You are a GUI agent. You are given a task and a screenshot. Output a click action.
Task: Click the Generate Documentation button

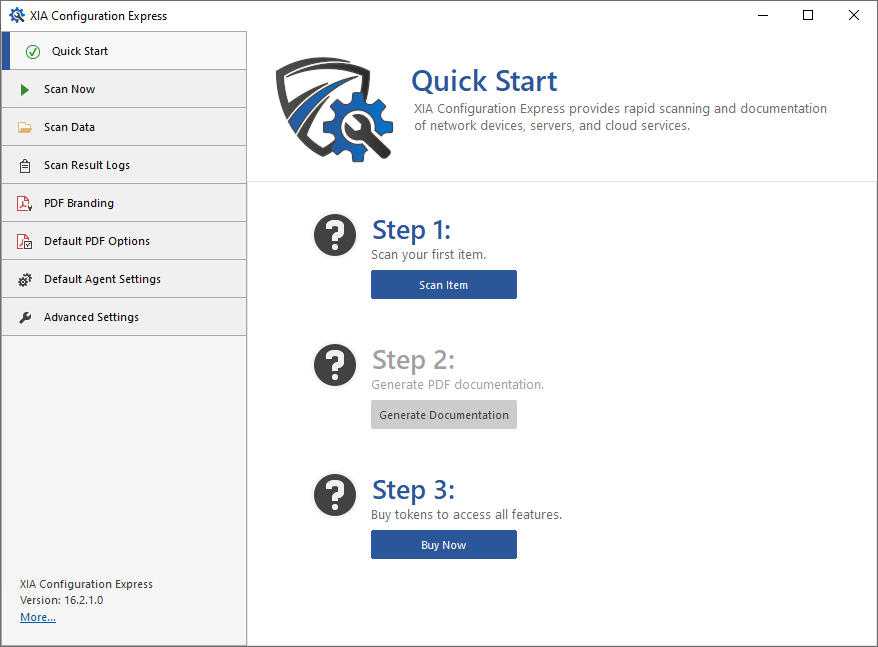coord(443,415)
